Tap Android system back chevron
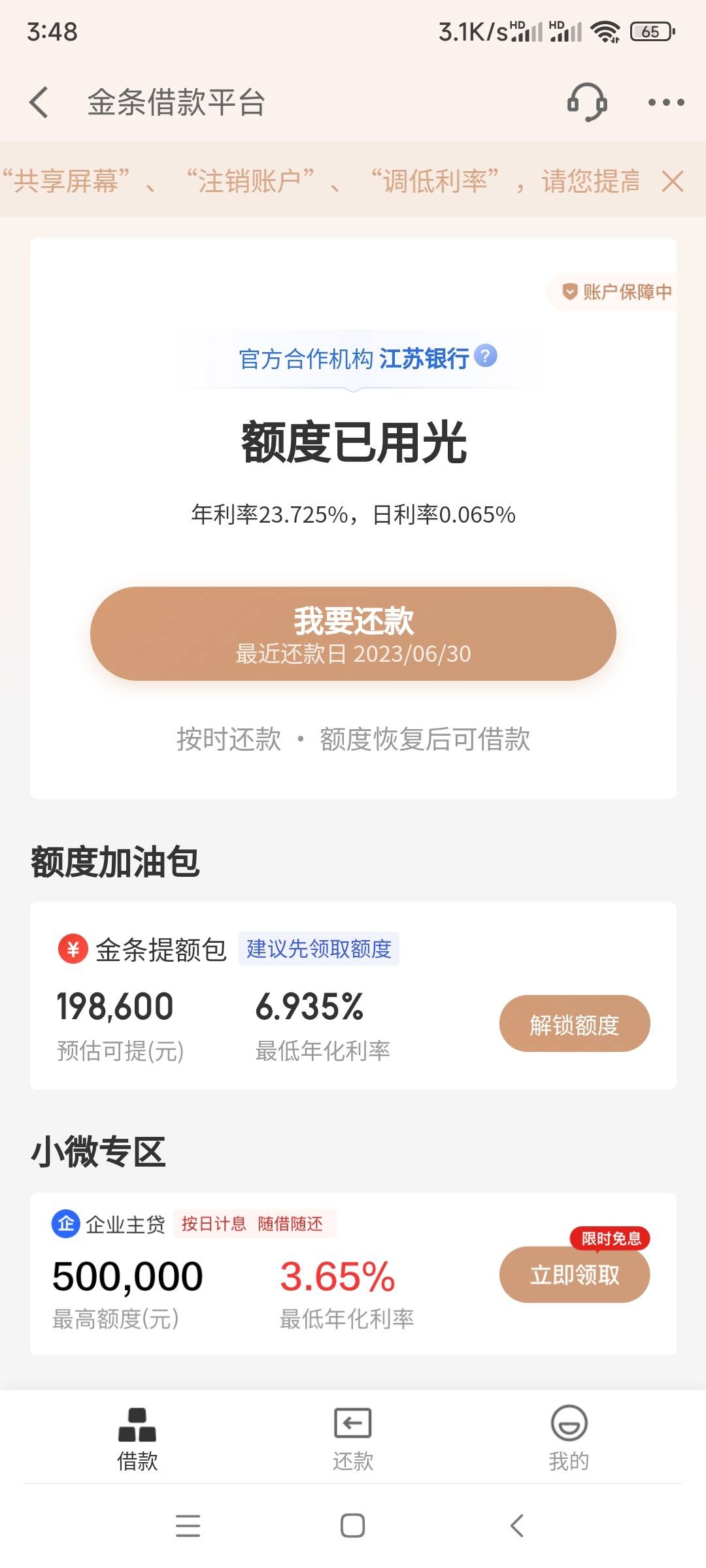Viewport: 706px width, 1568px height. click(517, 1526)
